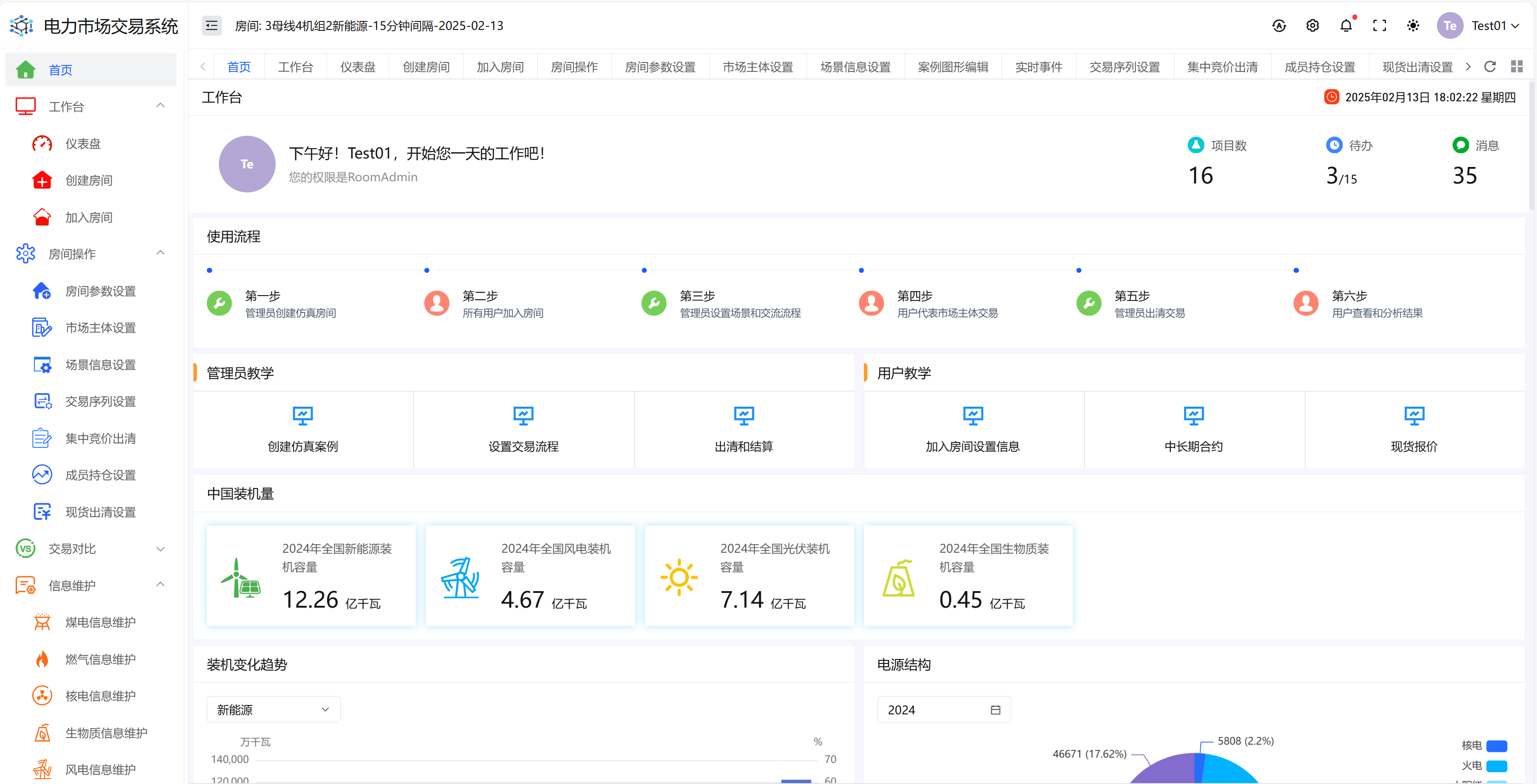Open the tab grid menu icon

click(x=1517, y=66)
